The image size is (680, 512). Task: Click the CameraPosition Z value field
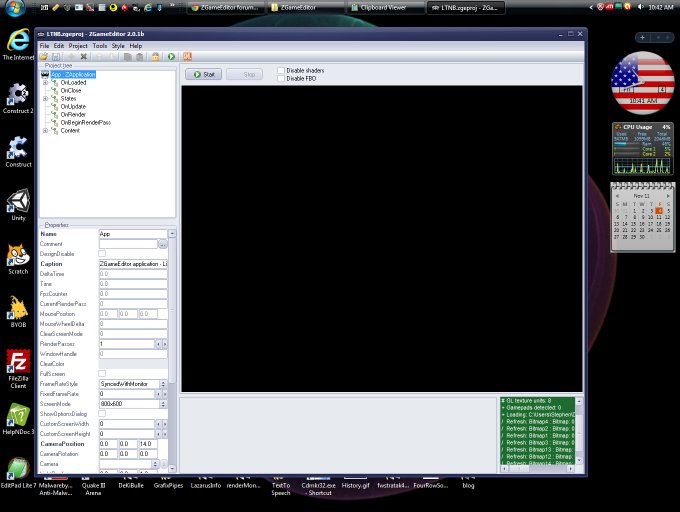point(148,444)
